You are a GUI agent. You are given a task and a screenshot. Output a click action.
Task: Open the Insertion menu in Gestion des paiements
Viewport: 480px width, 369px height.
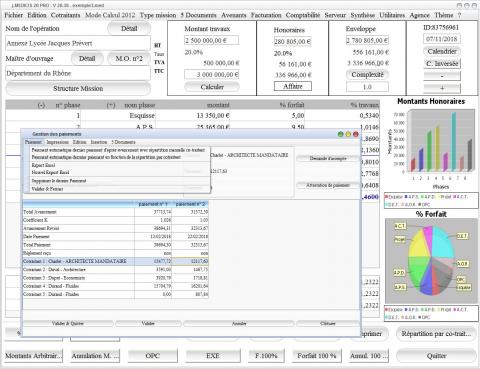pyautogui.click(x=99, y=142)
